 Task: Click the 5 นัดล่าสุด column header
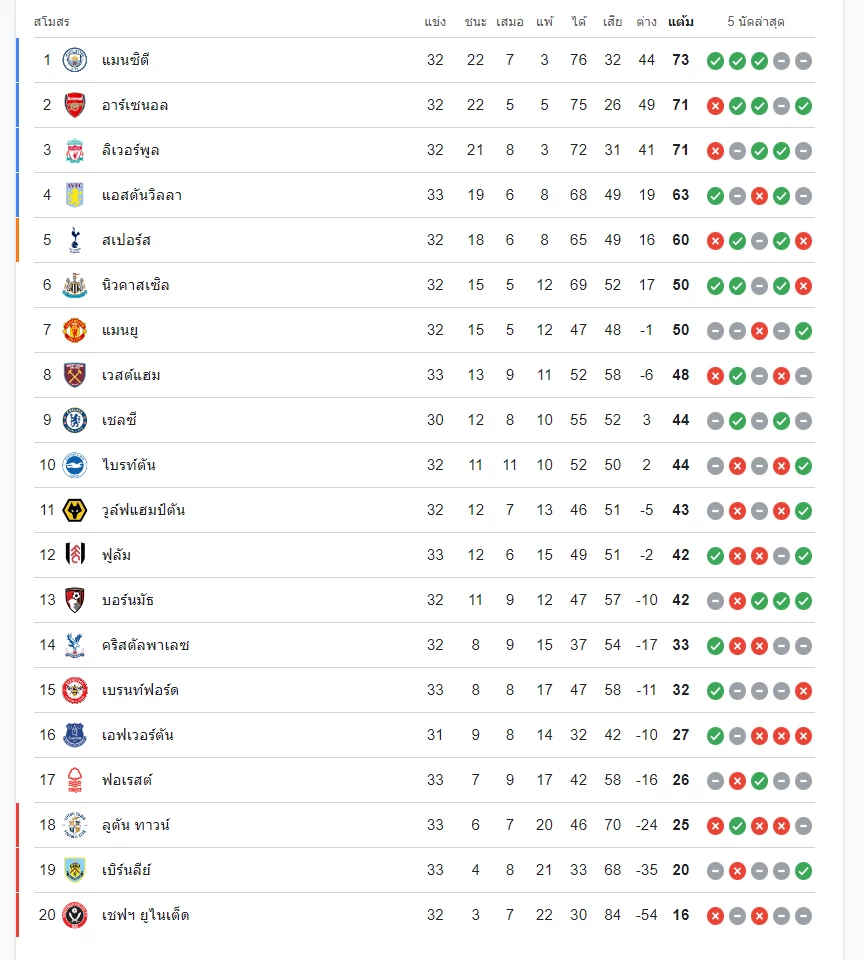tap(756, 22)
